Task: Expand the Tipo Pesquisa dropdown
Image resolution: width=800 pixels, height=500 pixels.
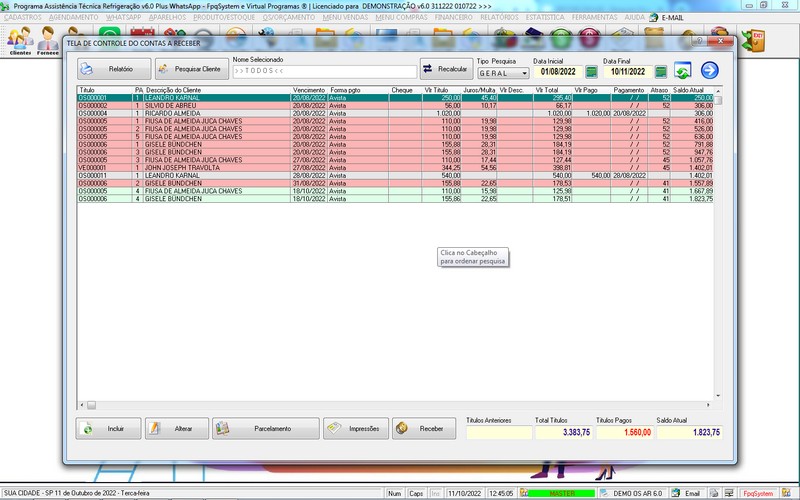Action: [525, 73]
